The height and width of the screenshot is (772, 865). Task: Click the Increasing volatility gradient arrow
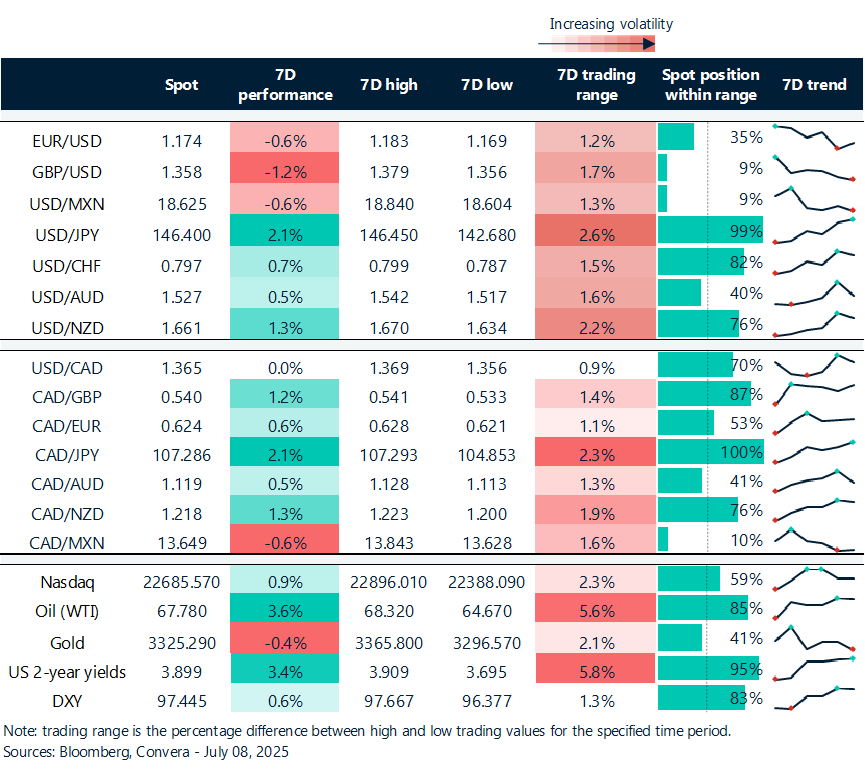coord(596,44)
